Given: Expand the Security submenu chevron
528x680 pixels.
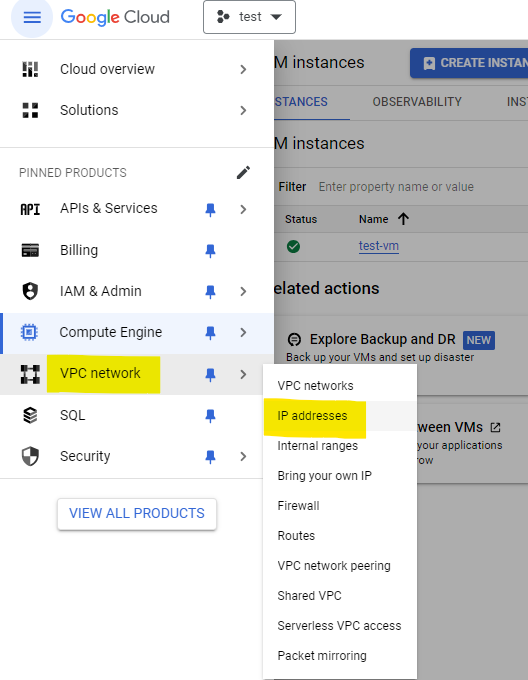Looking at the screenshot, I should pos(243,456).
